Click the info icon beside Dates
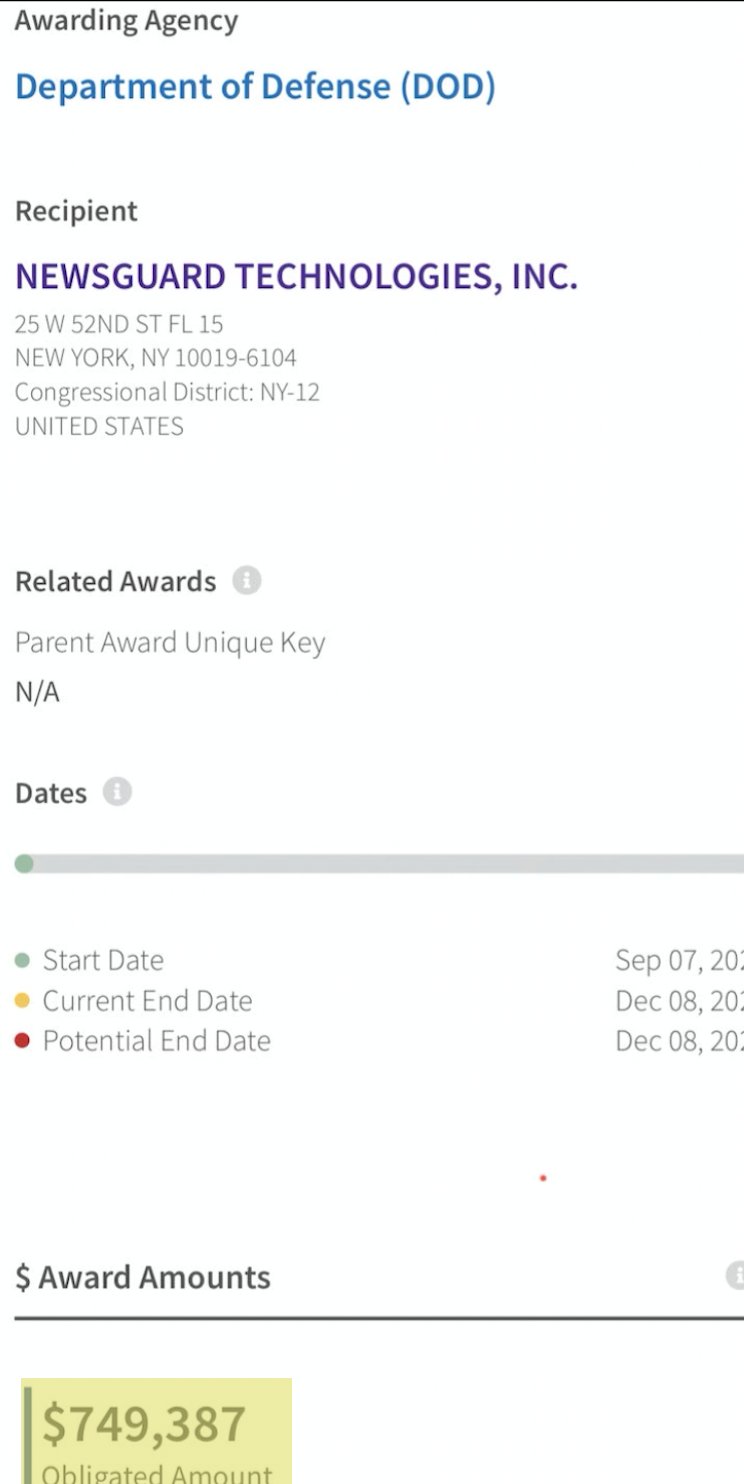The image size is (744, 1484). click(x=117, y=793)
